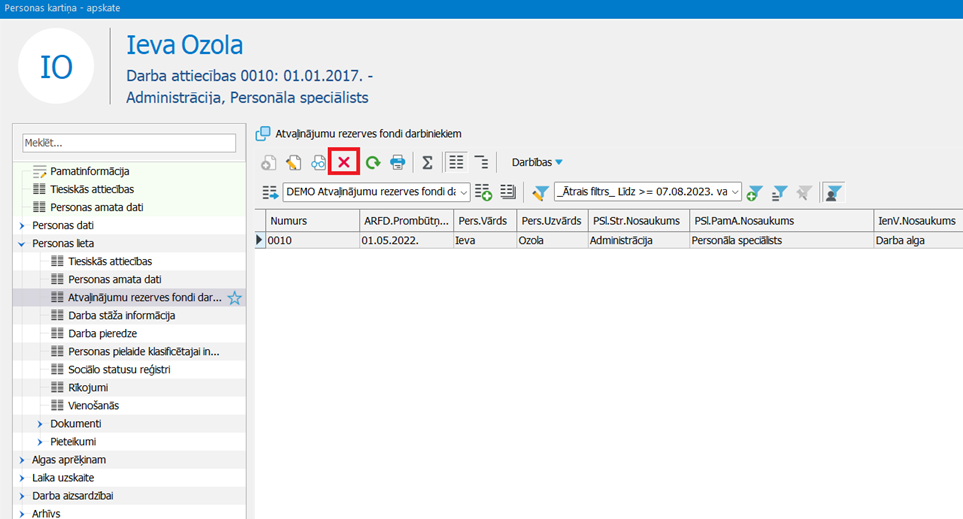This screenshot has height=519, width=963.
Task: Click the Darba alga cell
Action: (x=918, y=240)
